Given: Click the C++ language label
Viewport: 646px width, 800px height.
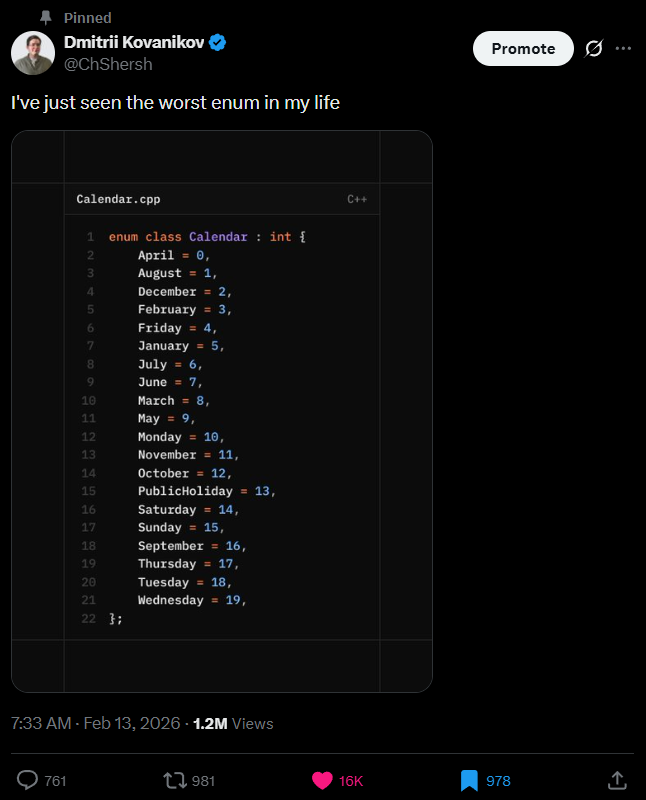Looking at the screenshot, I should (357, 199).
